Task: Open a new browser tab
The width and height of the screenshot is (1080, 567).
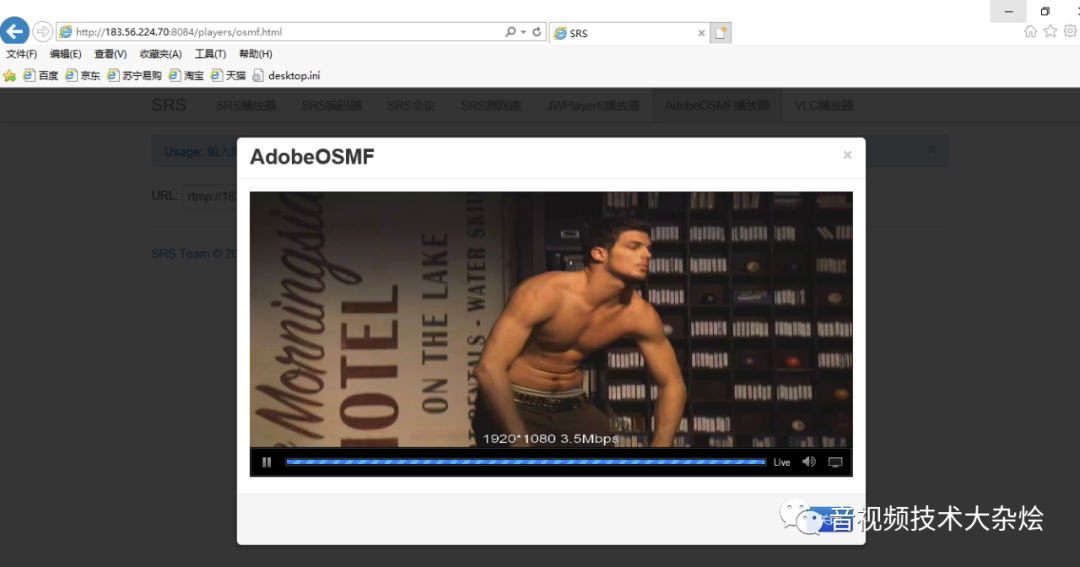Action: (x=721, y=33)
